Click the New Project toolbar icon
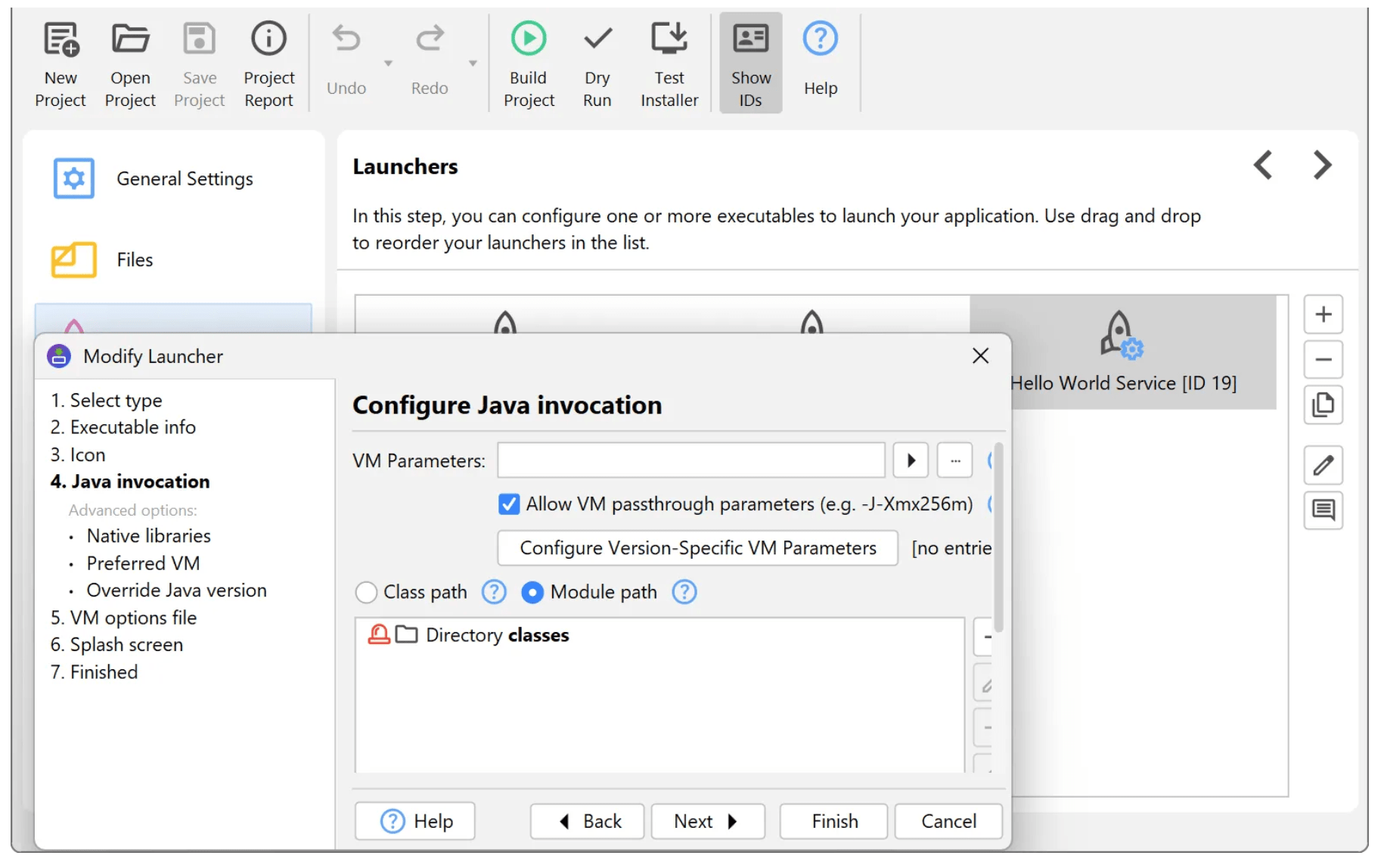This screenshot has height=868, width=1384. [61, 64]
